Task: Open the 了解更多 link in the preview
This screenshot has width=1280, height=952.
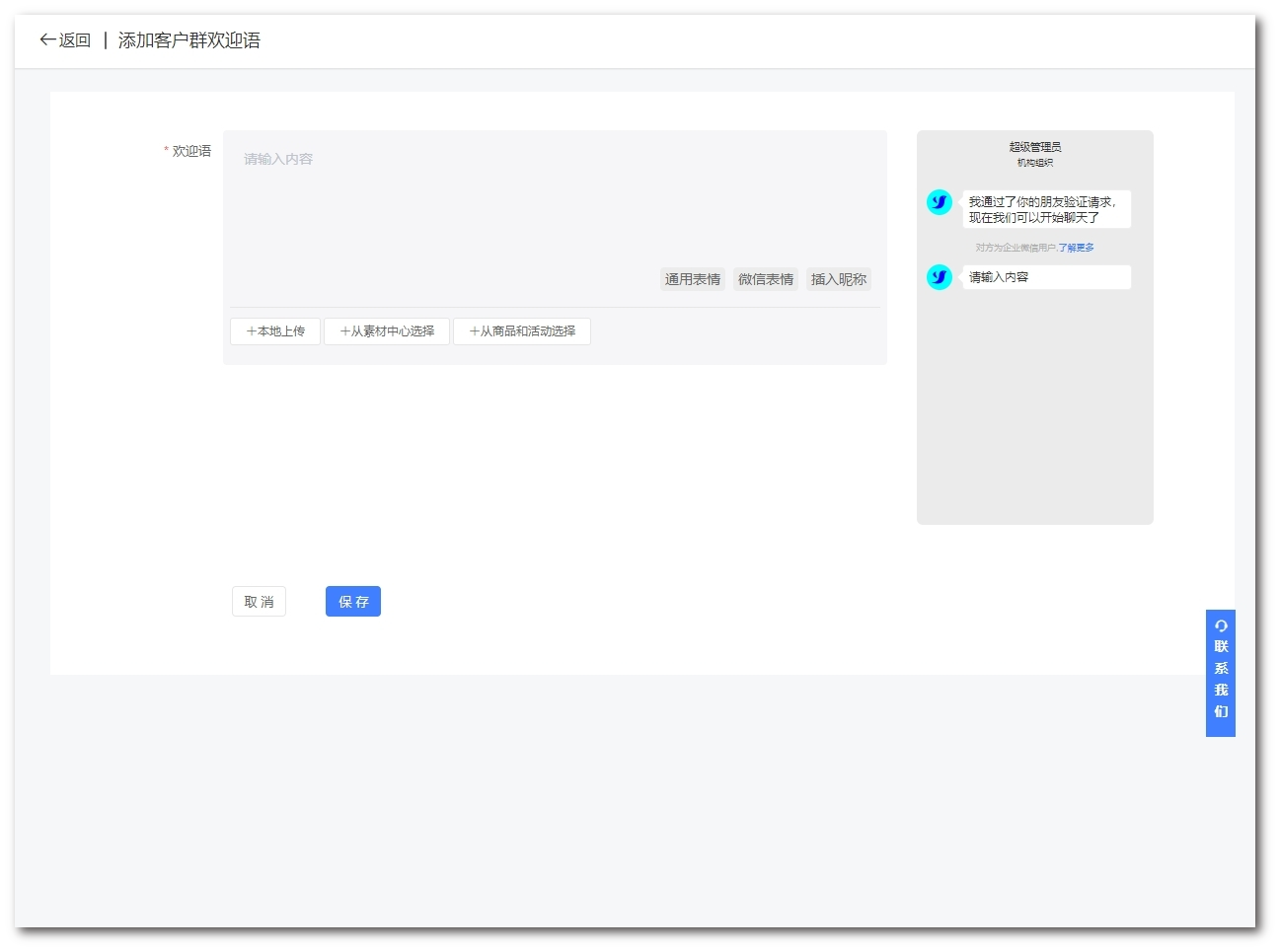Action: coord(1076,248)
